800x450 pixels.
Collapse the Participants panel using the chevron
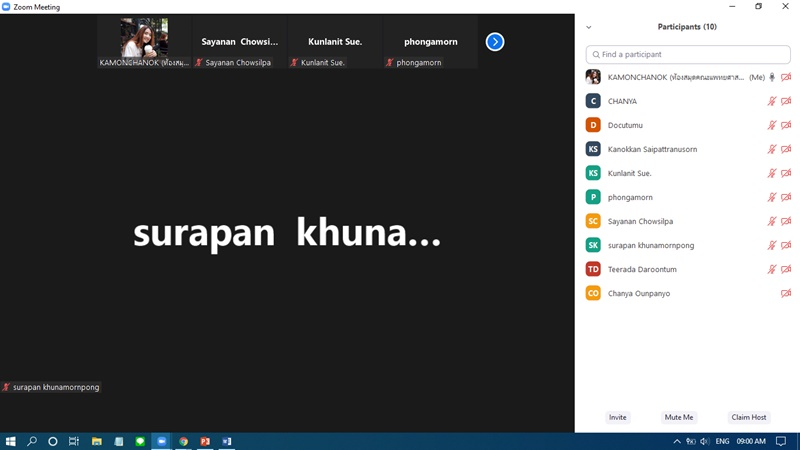589,27
